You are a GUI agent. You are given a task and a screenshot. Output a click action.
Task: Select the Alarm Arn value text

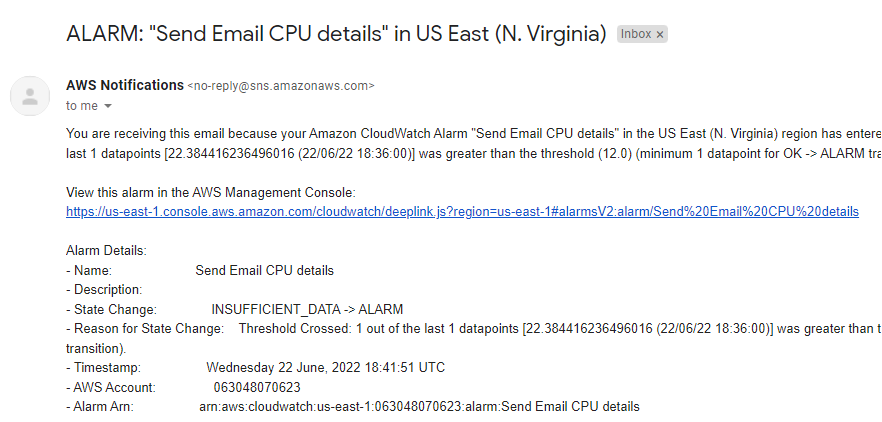click(x=419, y=406)
